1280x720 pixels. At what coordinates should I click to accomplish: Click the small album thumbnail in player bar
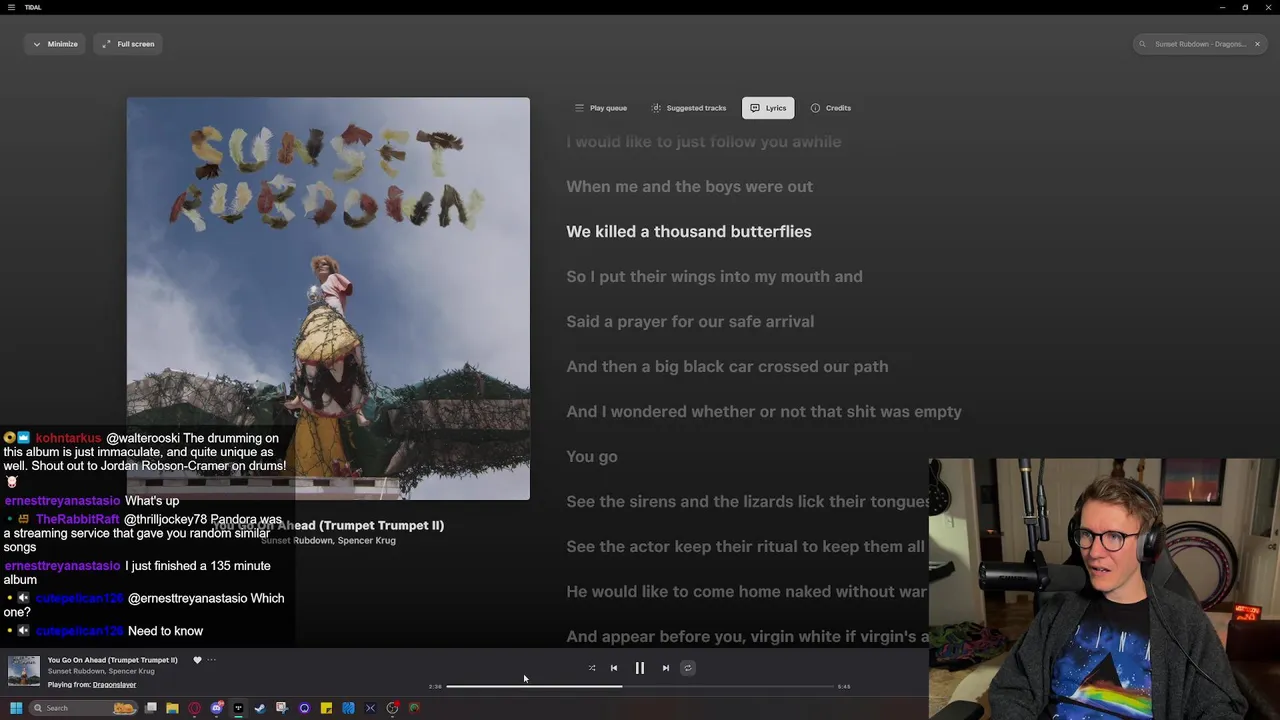coord(24,671)
